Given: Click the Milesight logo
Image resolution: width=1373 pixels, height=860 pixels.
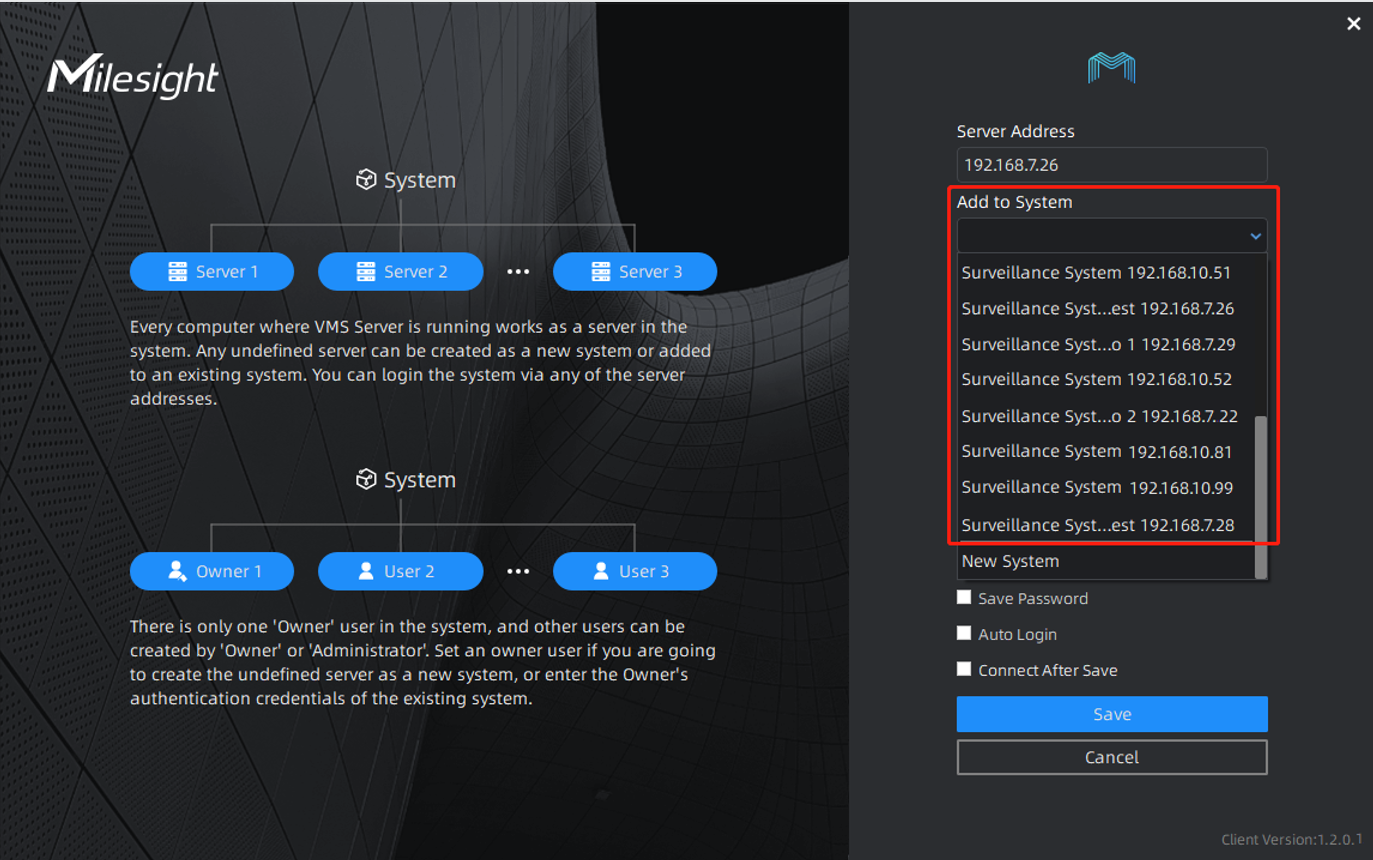Looking at the screenshot, I should coord(132,77).
